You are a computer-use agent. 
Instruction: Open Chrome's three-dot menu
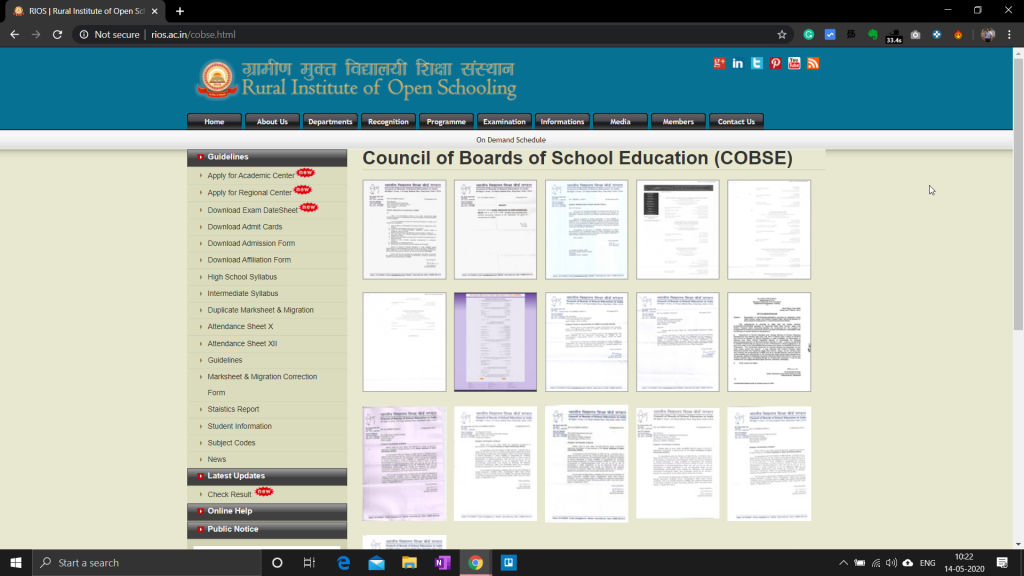(1009, 35)
